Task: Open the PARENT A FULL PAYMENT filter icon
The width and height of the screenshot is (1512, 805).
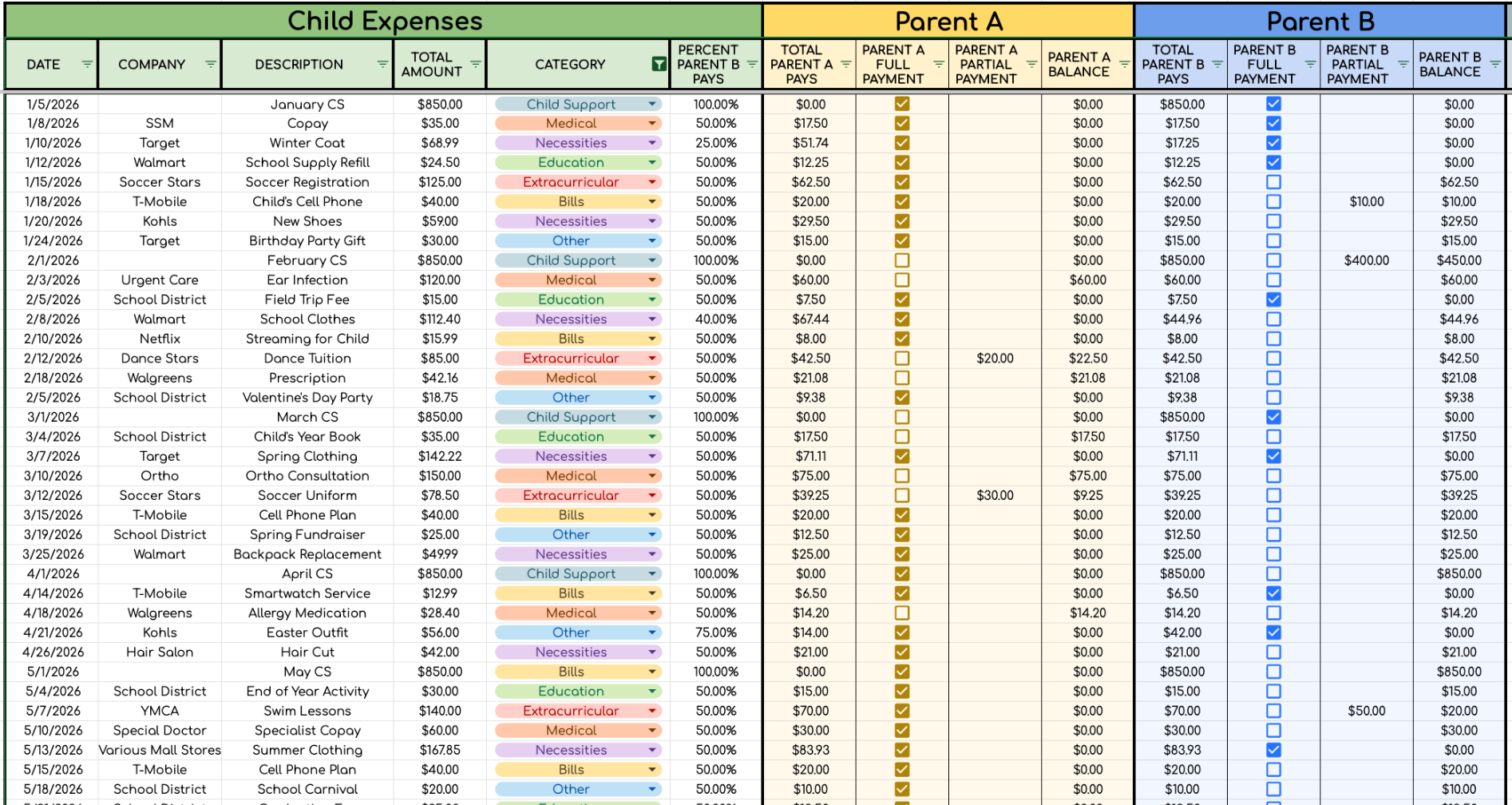Action: click(939, 64)
